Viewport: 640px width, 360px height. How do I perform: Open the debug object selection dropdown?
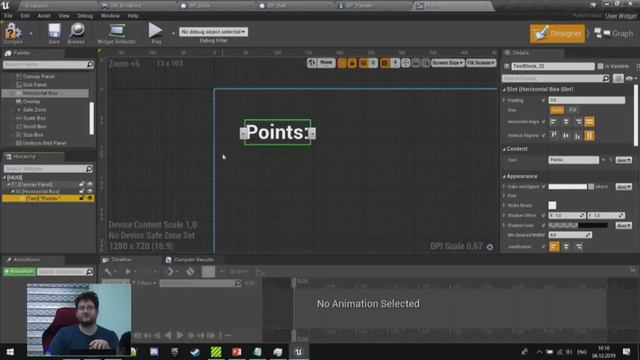click(x=213, y=31)
